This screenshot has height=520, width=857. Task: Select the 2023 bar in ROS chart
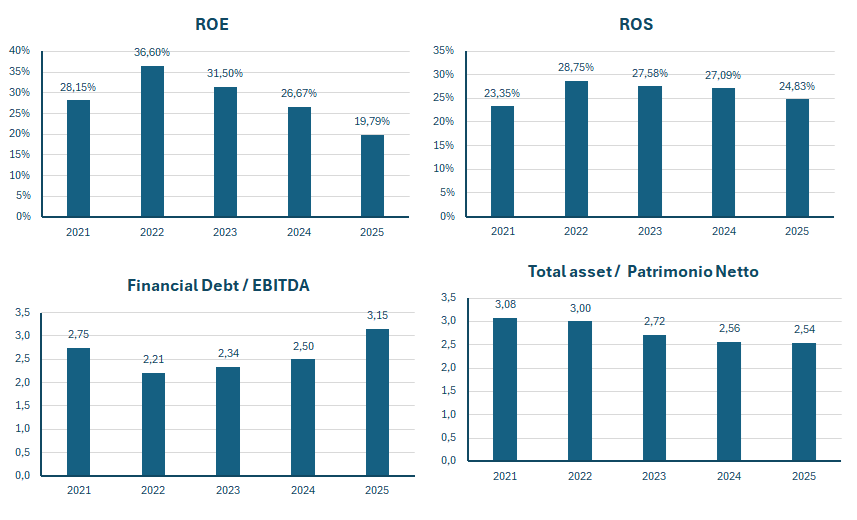(650, 151)
